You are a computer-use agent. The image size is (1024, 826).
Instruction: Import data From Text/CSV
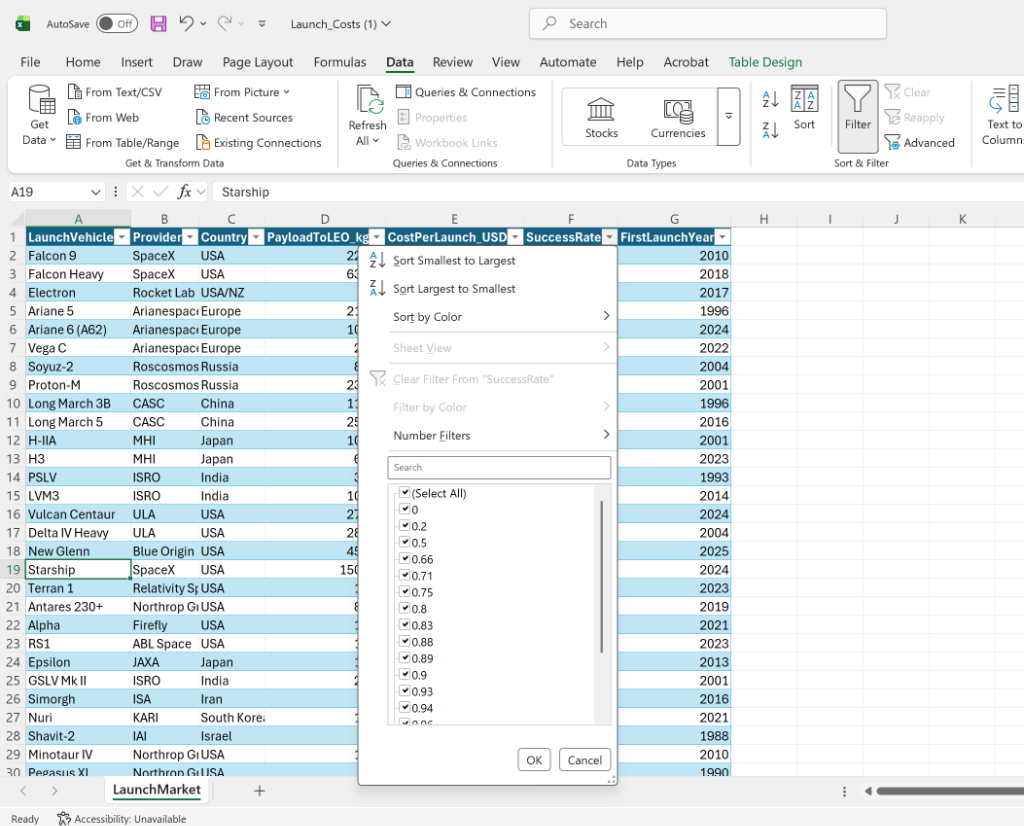pyautogui.click(x=114, y=92)
